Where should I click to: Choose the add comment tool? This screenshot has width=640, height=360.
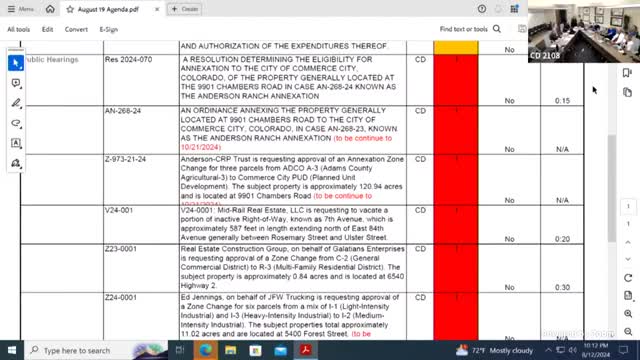[x=16, y=83]
